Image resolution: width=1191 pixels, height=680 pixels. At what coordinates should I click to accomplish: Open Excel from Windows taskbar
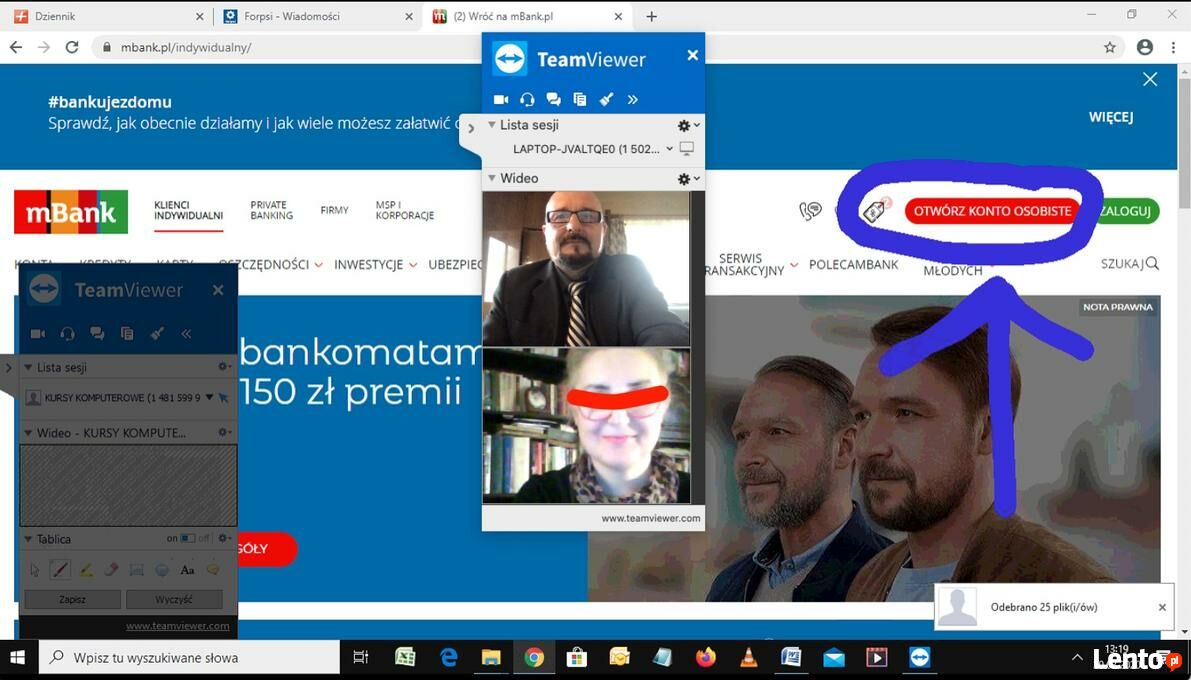pos(405,657)
